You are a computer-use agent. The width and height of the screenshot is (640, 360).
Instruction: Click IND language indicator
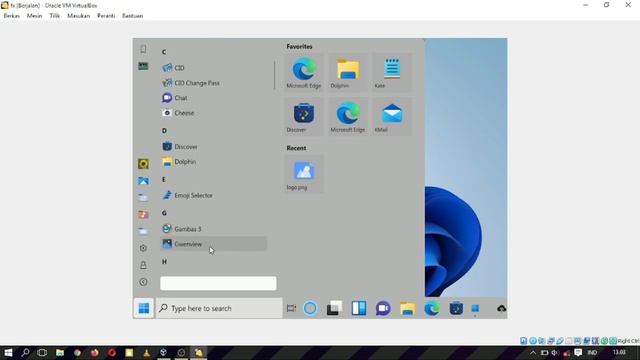(x=592, y=353)
